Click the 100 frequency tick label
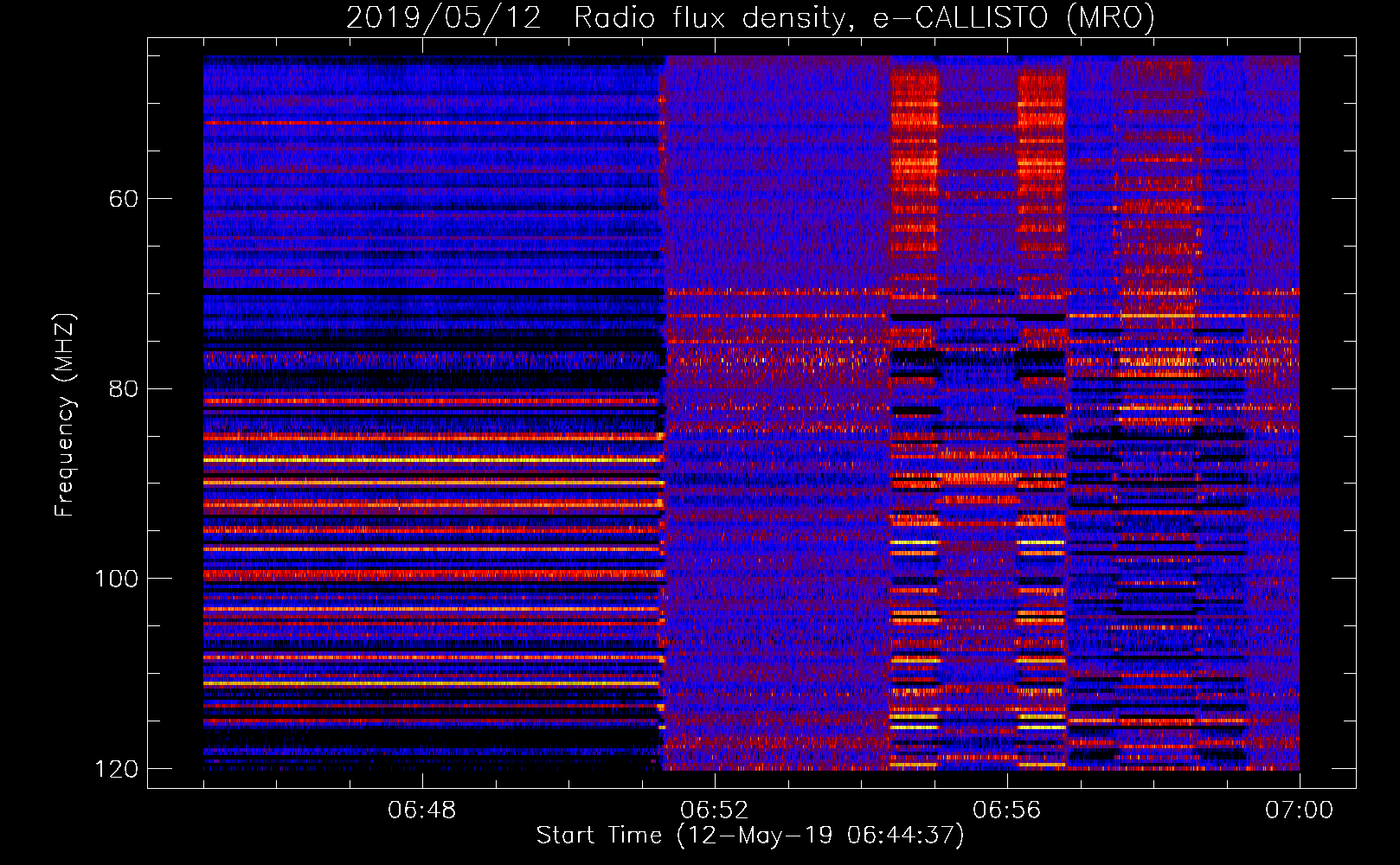Image resolution: width=1400 pixels, height=865 pixels. tap(116, 579)
